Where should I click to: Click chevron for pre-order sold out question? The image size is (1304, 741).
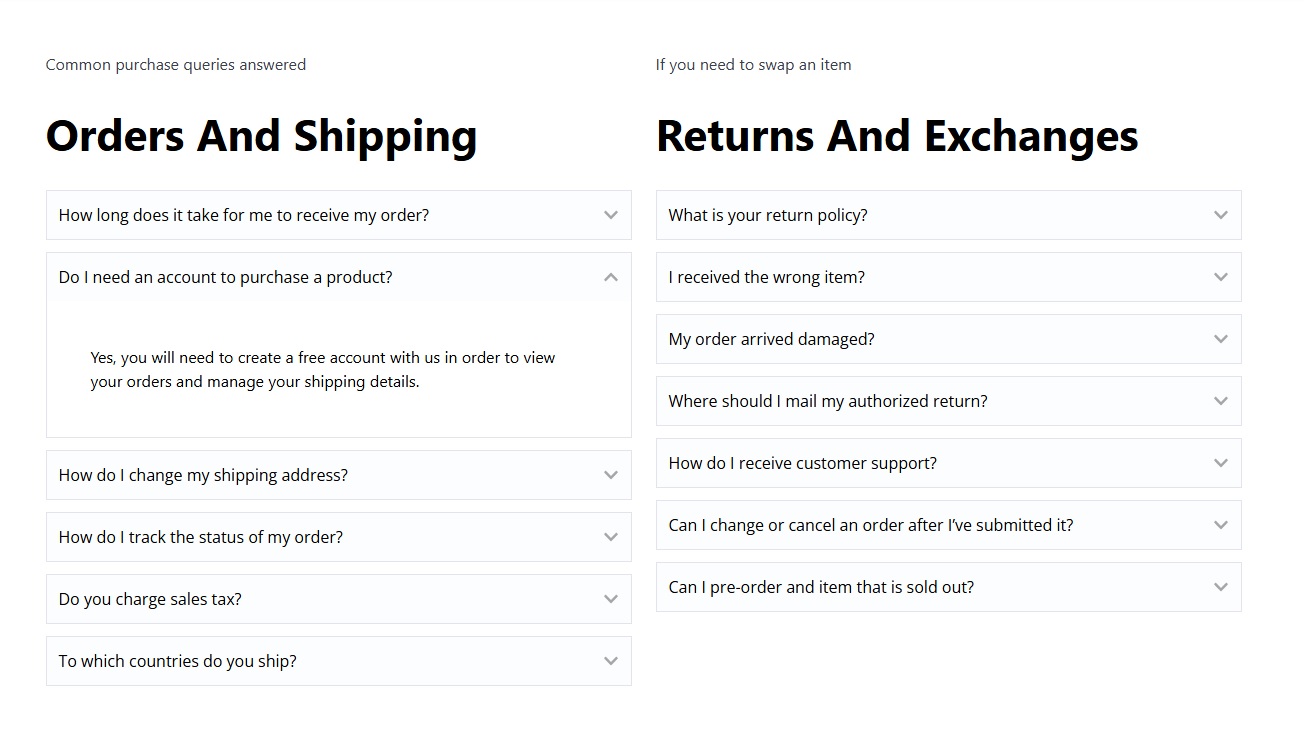(1221, 587)
